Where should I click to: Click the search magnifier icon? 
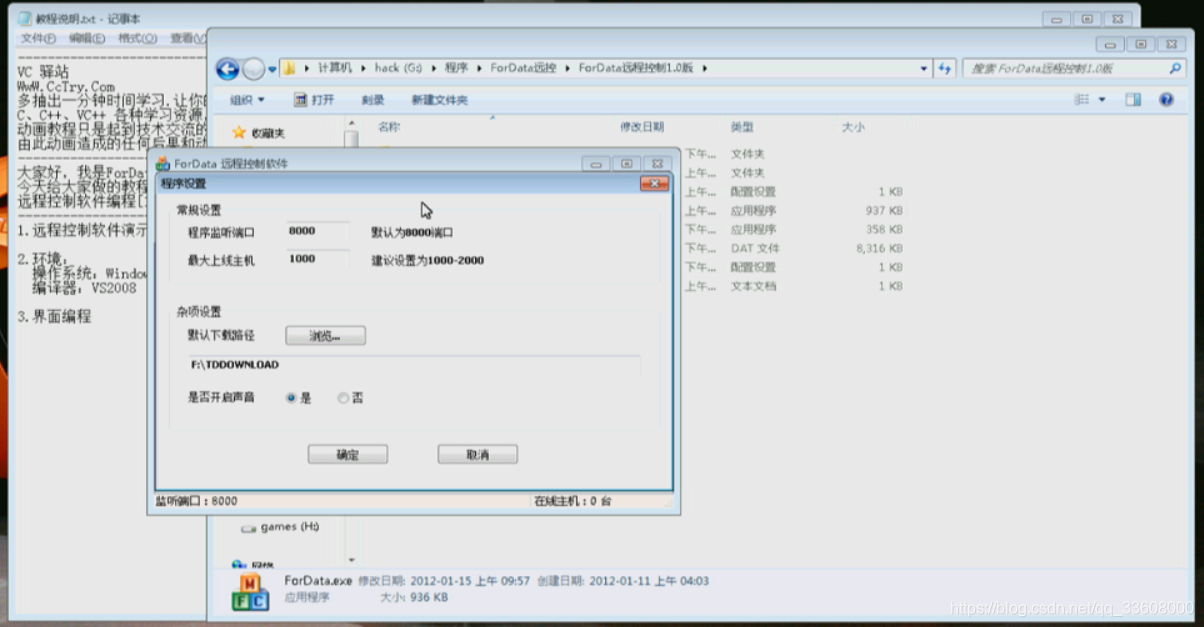click(x=1176, y=69)
